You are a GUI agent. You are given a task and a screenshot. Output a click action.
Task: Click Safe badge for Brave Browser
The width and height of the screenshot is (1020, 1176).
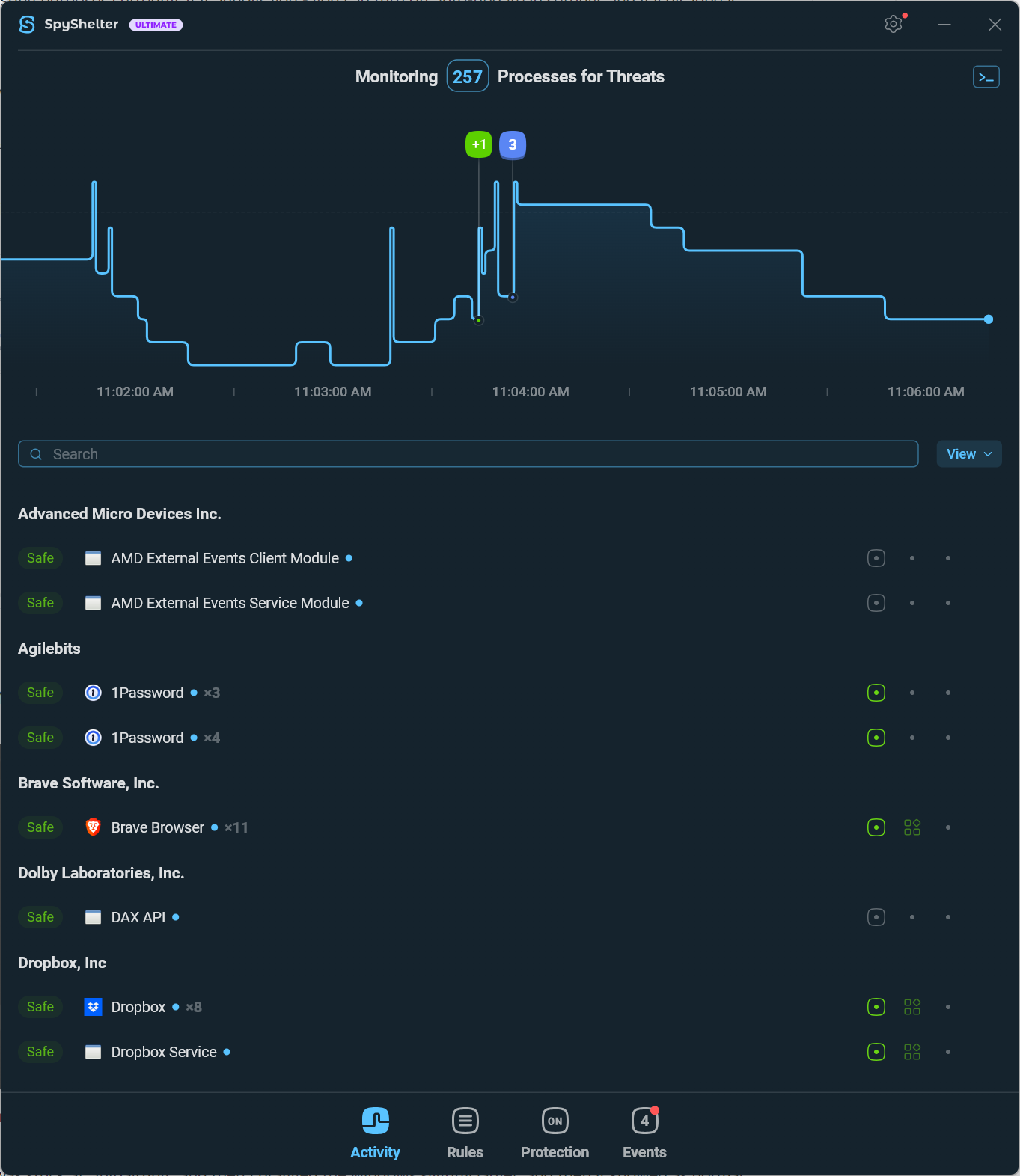[40, 827]
